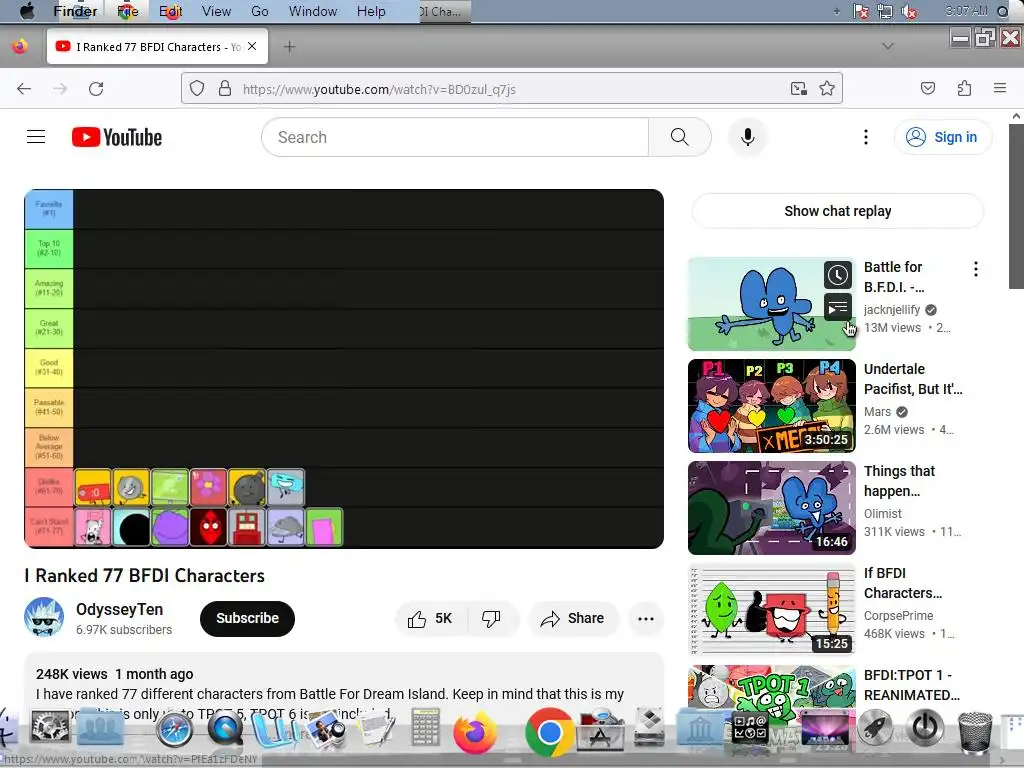Open the Go menu
Screen dimensions: 1024x768
260,11
